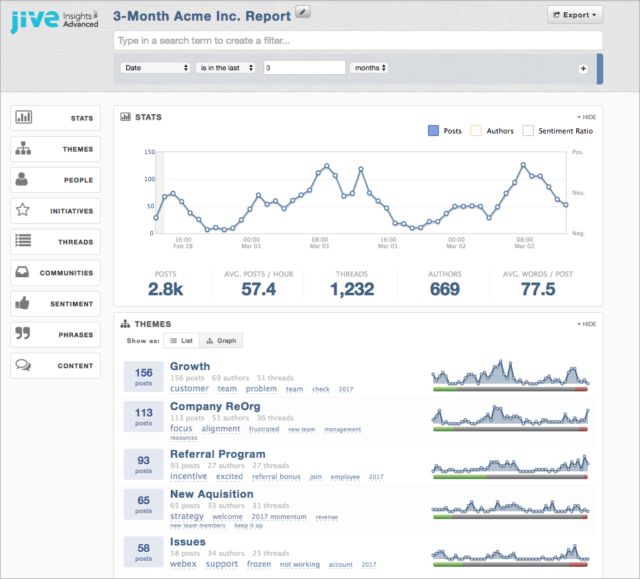This screenshot has width=640, height=579.
Task: Toggle the Posts series in chart legend
Action: (x=433, y=131)
